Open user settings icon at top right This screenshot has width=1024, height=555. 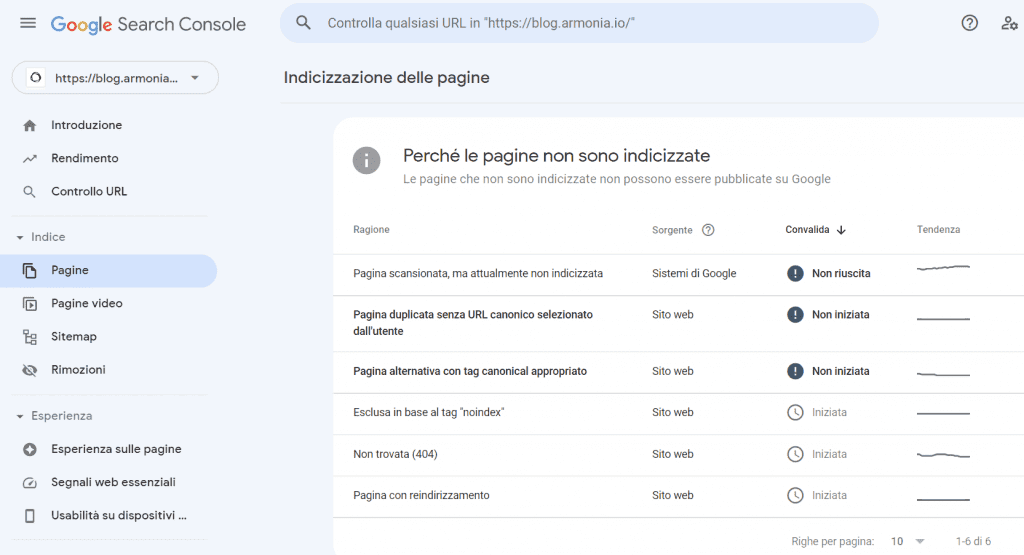click(x=1009, y=24)
